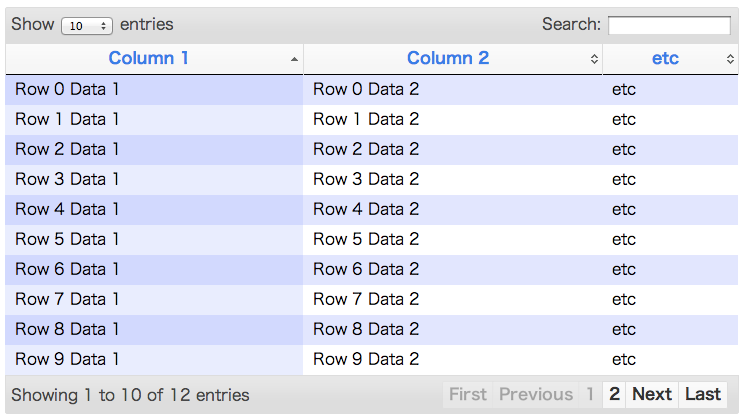Click the Previous pagination button
Screen dimensions: 743x420
pyautogui.click(x=536, y=394)
